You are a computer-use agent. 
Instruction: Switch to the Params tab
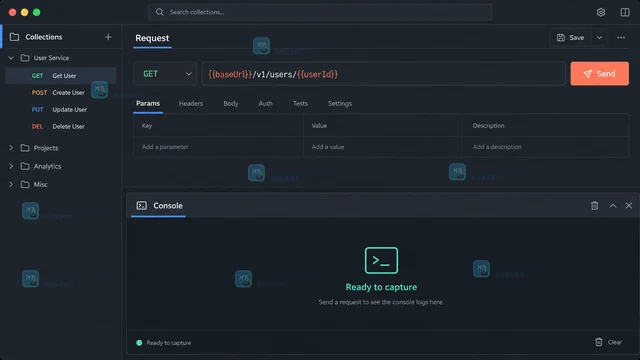[148, 104]
